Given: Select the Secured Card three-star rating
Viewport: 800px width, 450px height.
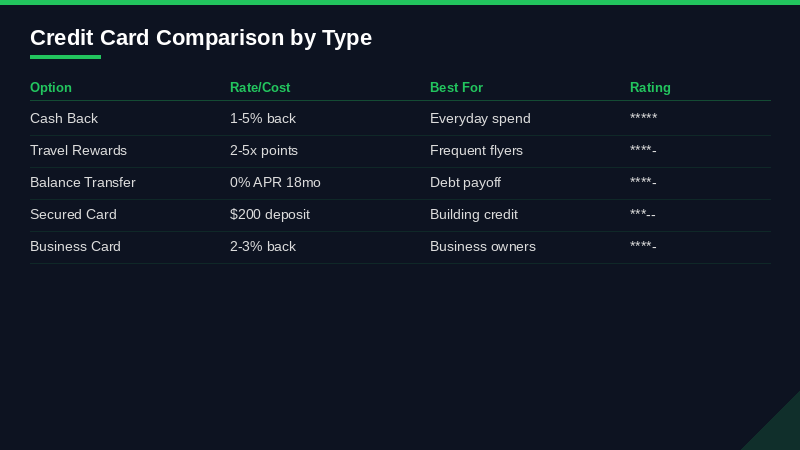Looking at the screenshot, I should click(643, 215).
